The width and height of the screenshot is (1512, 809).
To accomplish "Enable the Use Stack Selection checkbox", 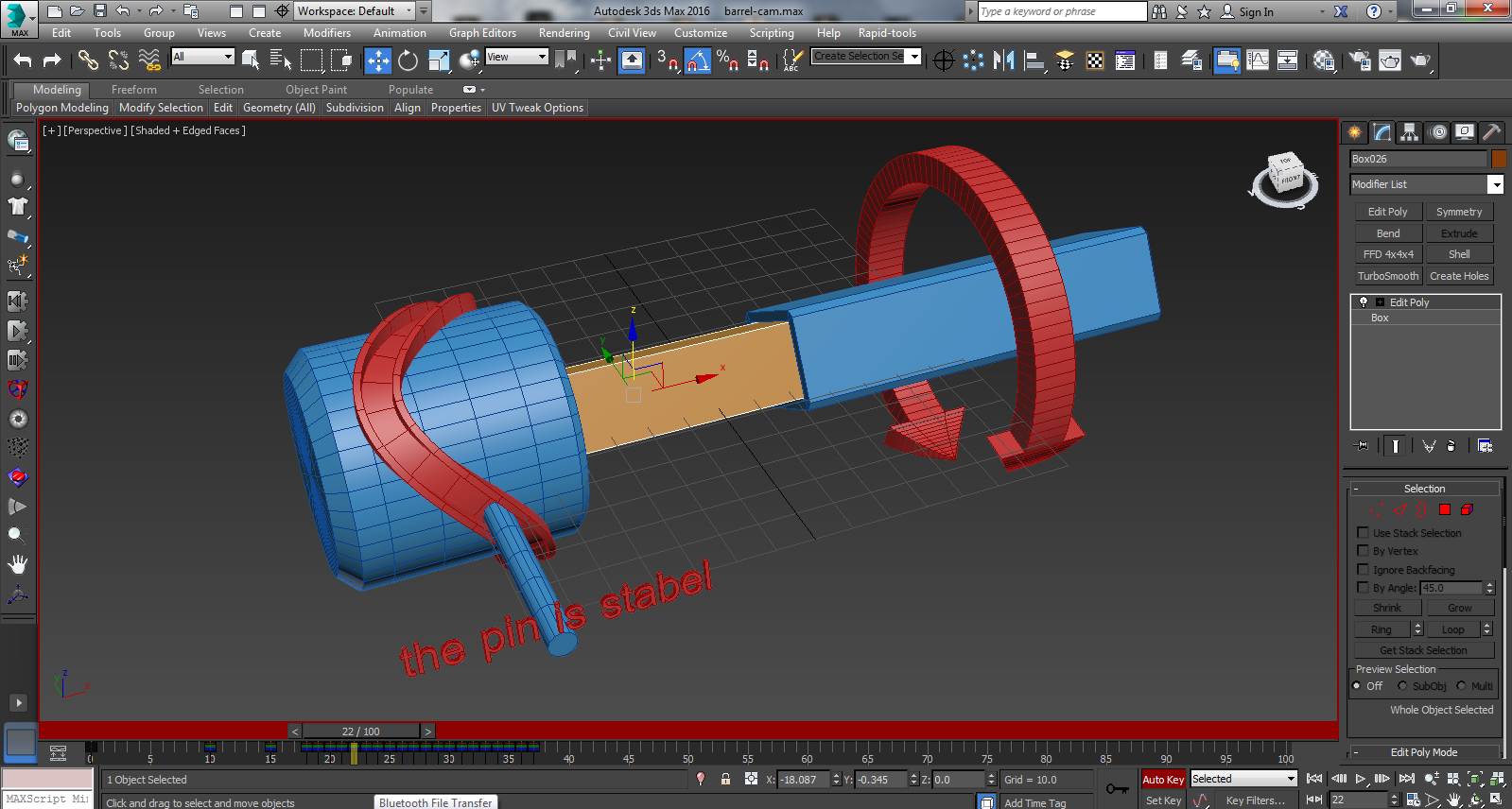I will click(x=1363, y=533).
